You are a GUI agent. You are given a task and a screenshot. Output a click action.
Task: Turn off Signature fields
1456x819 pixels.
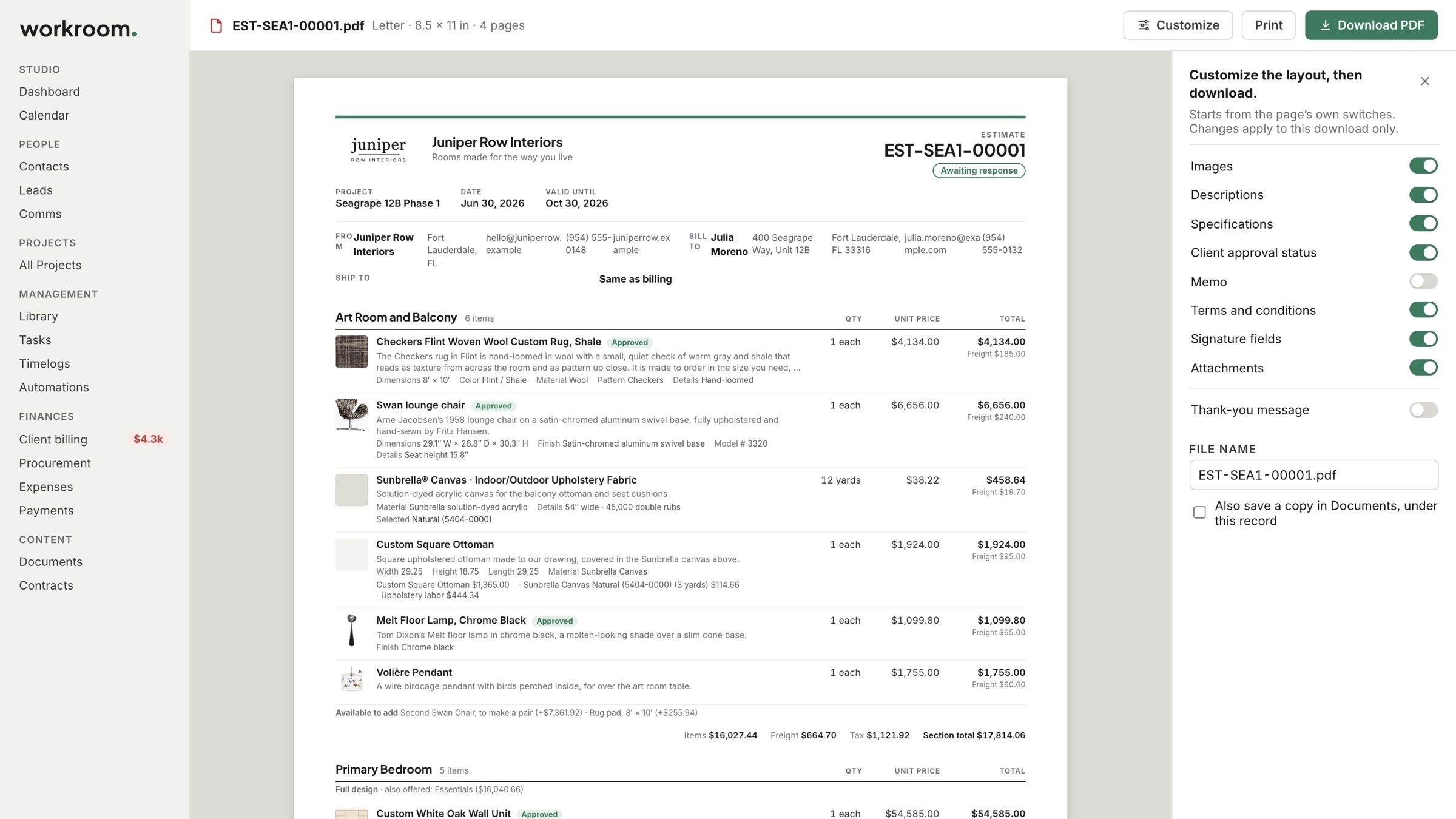pyautogui.click(x=1423, y=339)
